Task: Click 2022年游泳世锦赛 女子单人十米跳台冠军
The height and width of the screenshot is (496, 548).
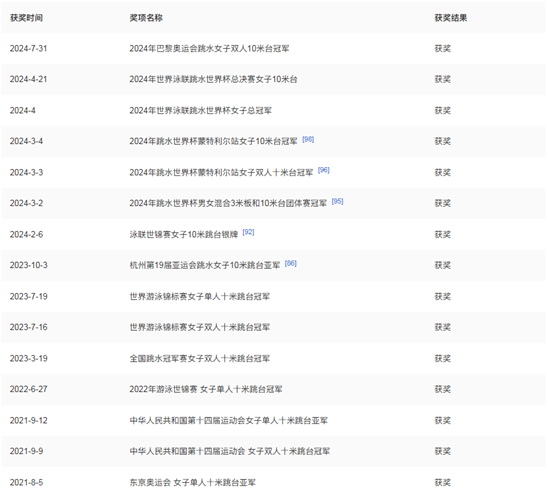Action: pos(206,389)
